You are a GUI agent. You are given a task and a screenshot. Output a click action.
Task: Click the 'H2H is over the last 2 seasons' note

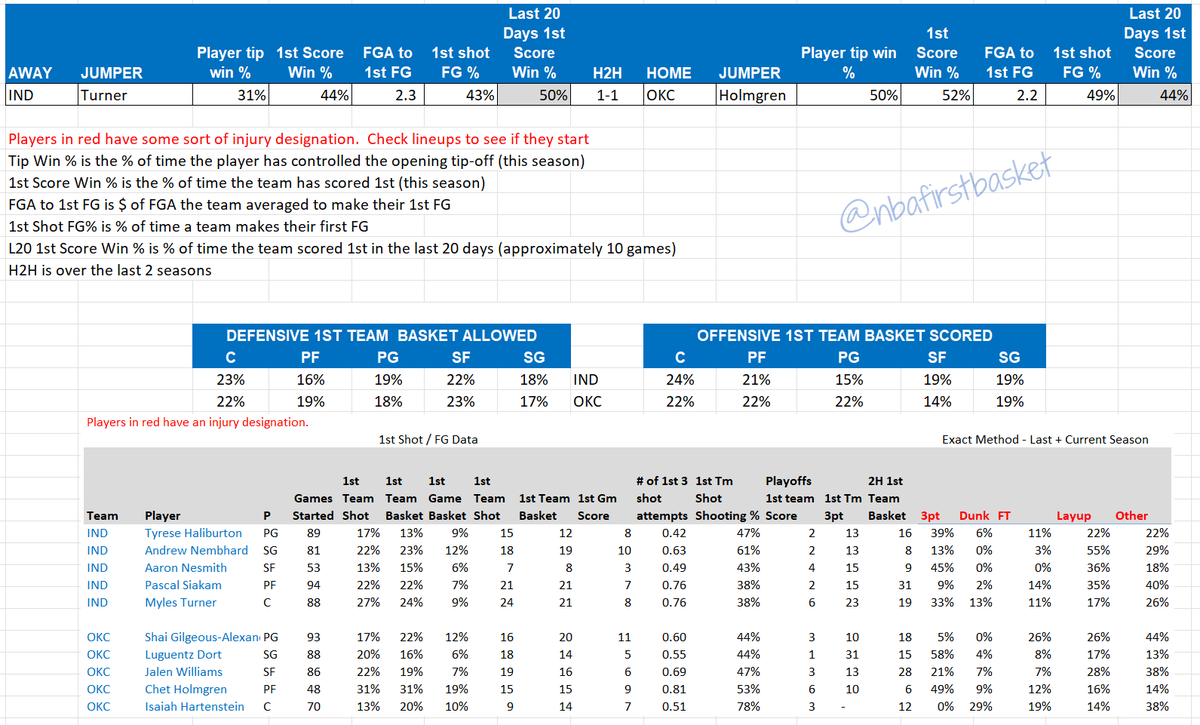(x=109, y=271)
